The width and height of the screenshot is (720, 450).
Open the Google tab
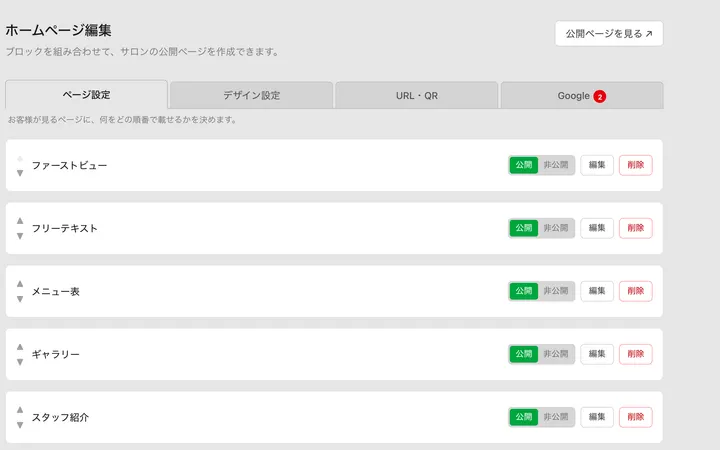click(582, 96)
